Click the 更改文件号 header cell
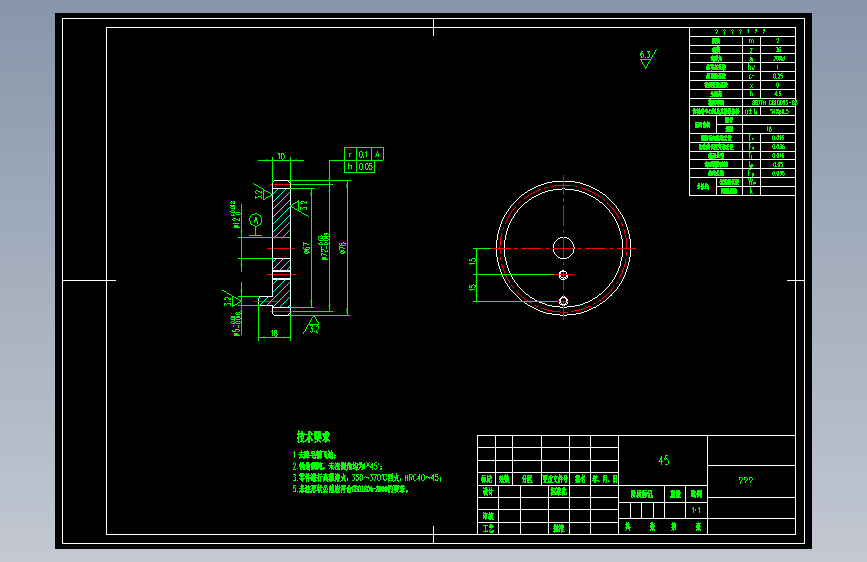 click(x=555, y=479)
